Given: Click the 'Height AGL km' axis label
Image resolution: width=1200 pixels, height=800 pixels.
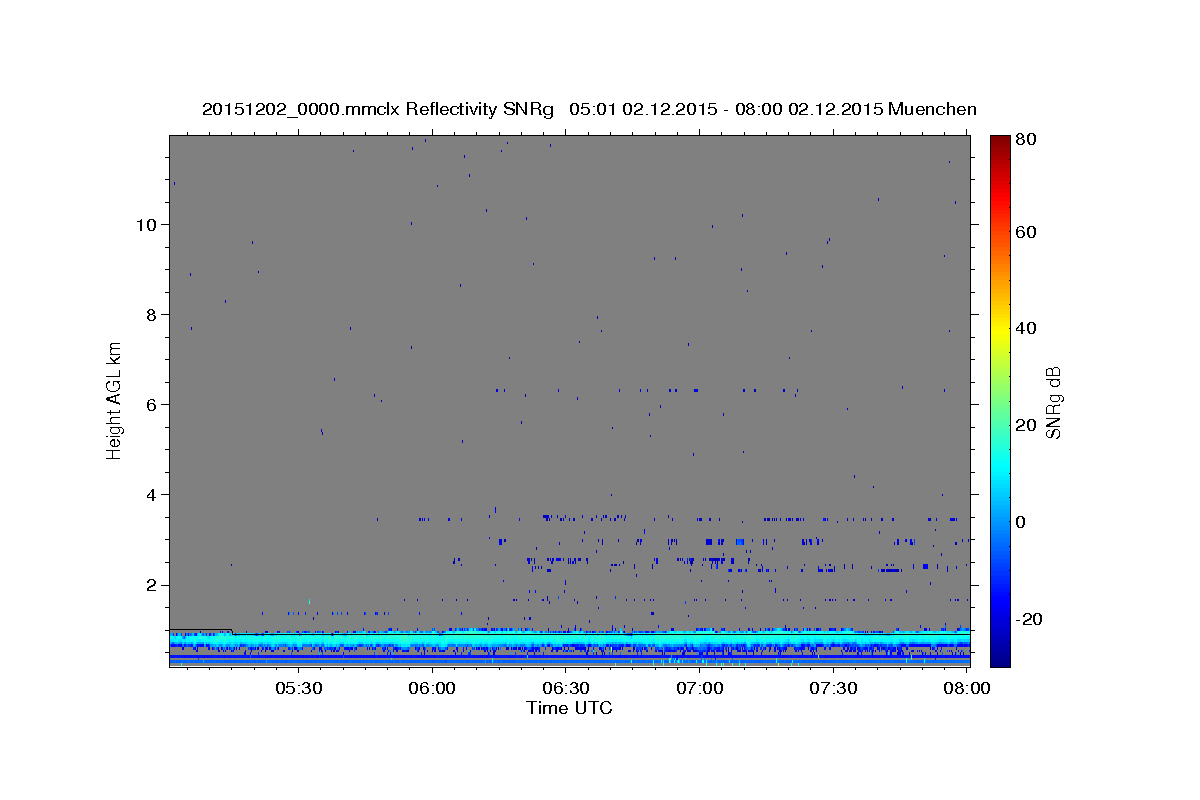Looking at the screenshot, I should point(115,401).
